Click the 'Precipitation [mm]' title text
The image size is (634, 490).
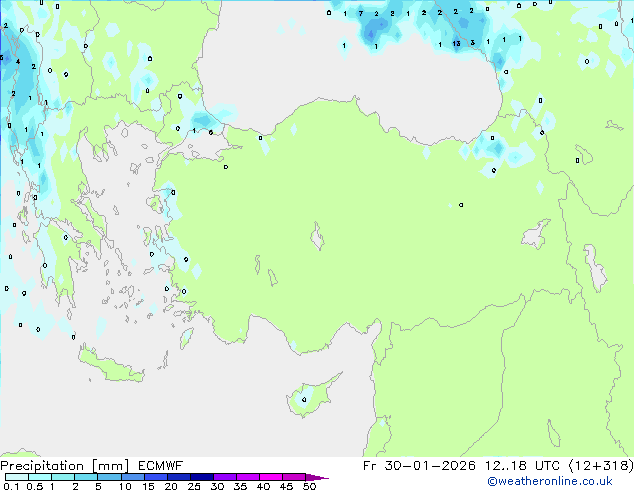pyautogui.click(x=64, y=466)
